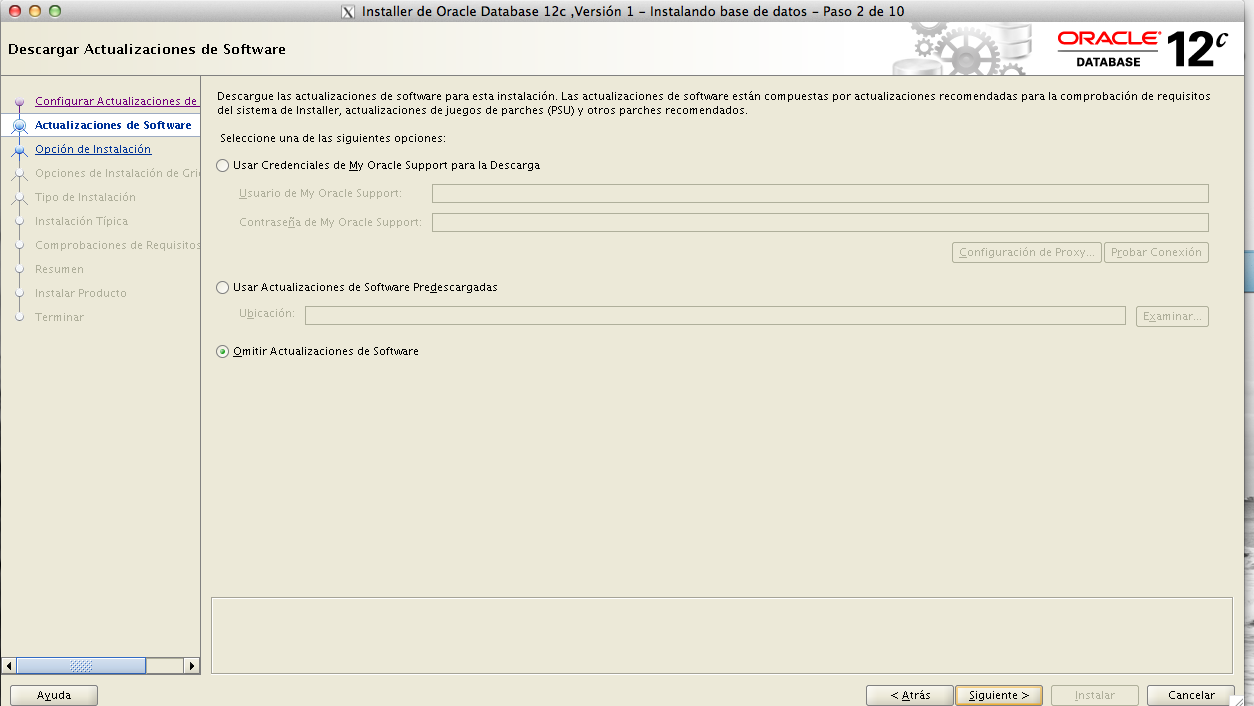
Task: Select Usar Actualizaciones de Software Predescargadas
Action: (223, 288)
